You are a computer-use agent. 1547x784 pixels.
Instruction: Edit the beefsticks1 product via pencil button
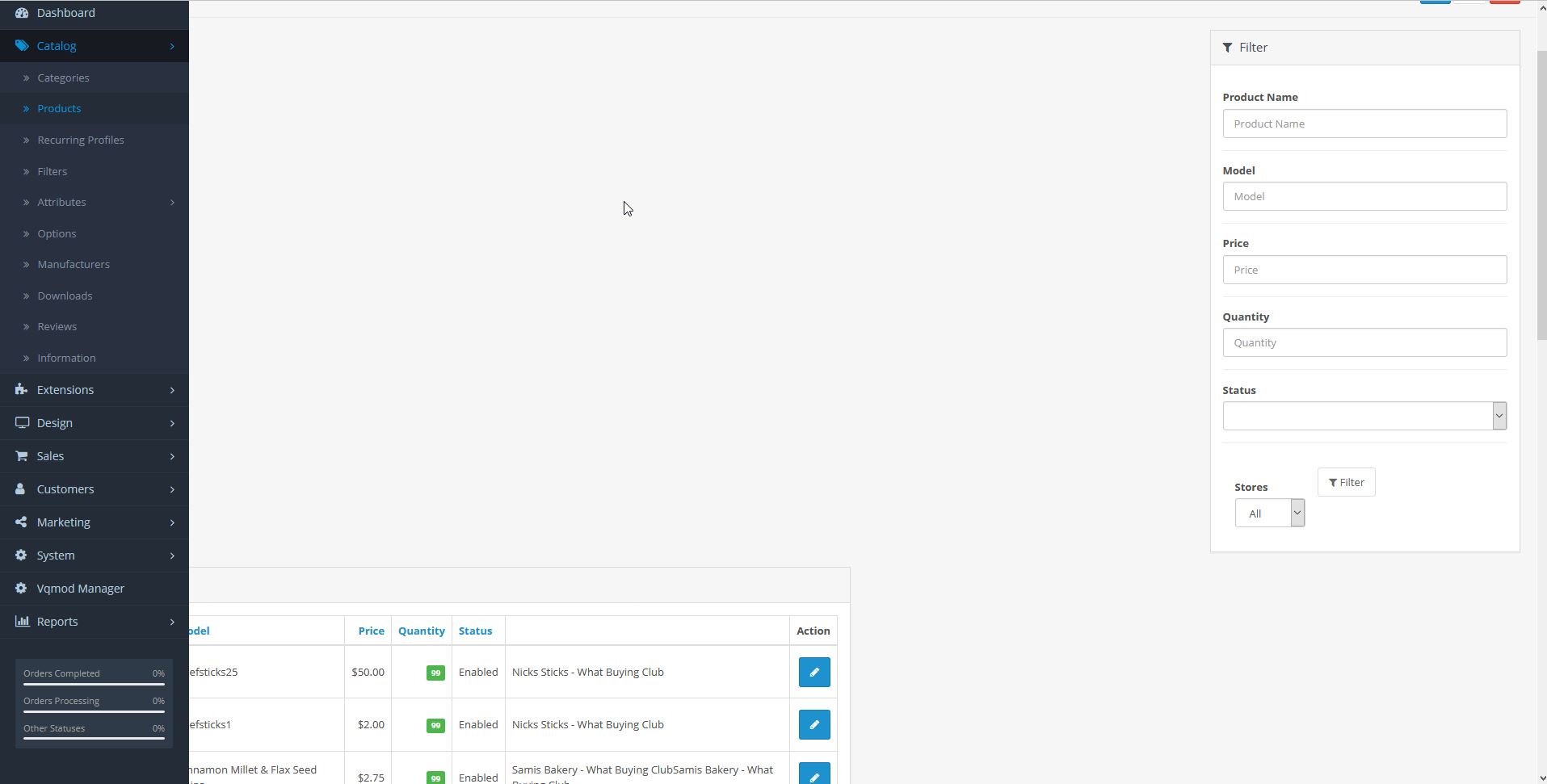point(814,724)
